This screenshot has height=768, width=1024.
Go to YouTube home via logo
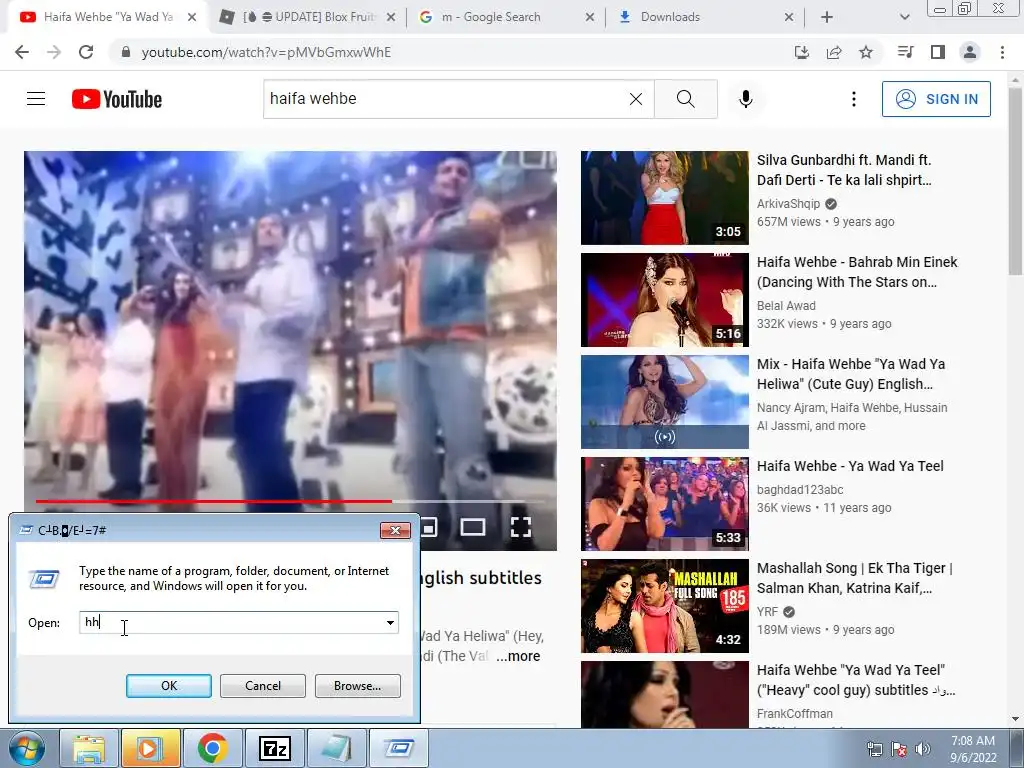click(117, 99)
